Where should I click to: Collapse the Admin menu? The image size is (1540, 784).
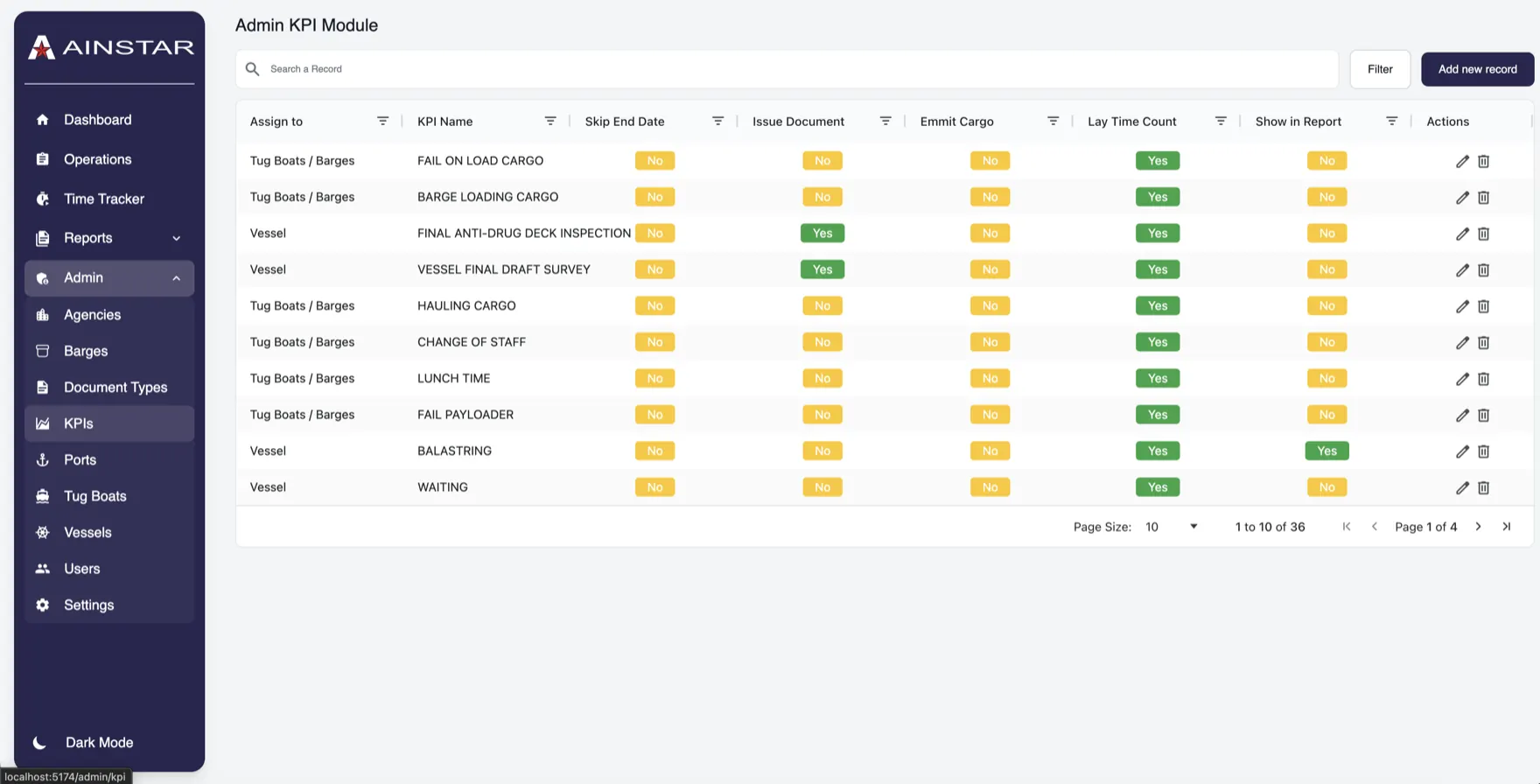pos(109,278)
